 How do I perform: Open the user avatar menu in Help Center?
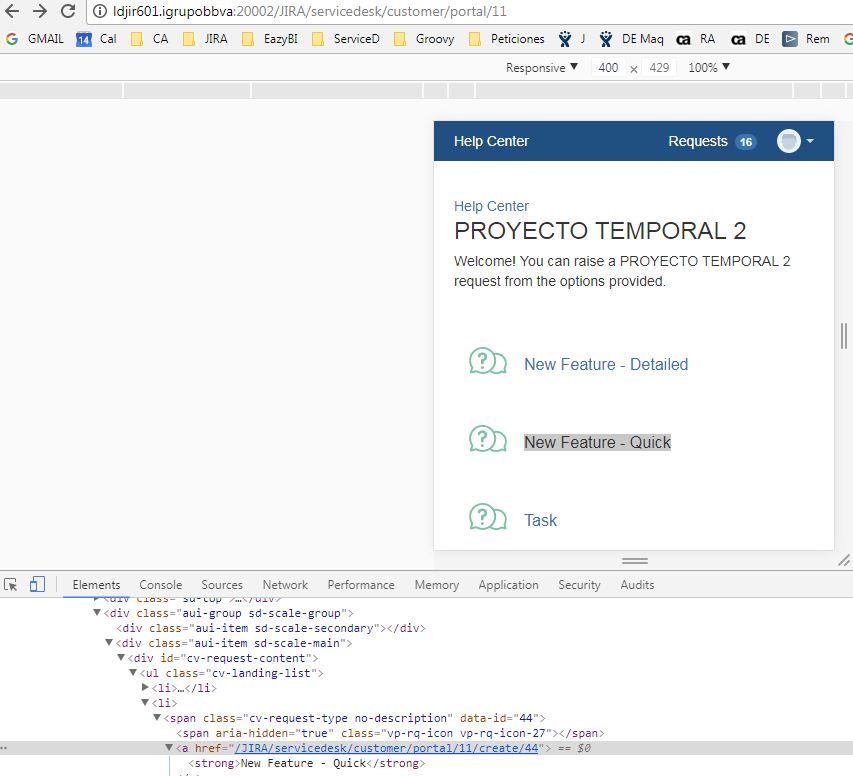point(795,141)
